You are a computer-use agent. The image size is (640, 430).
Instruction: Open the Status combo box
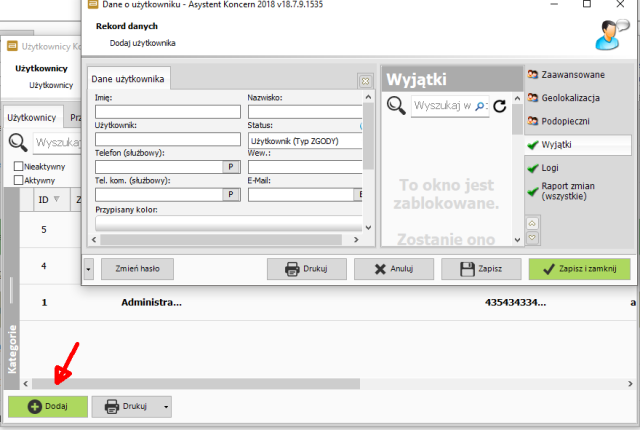pyautogui.click(x=305, y=141)
